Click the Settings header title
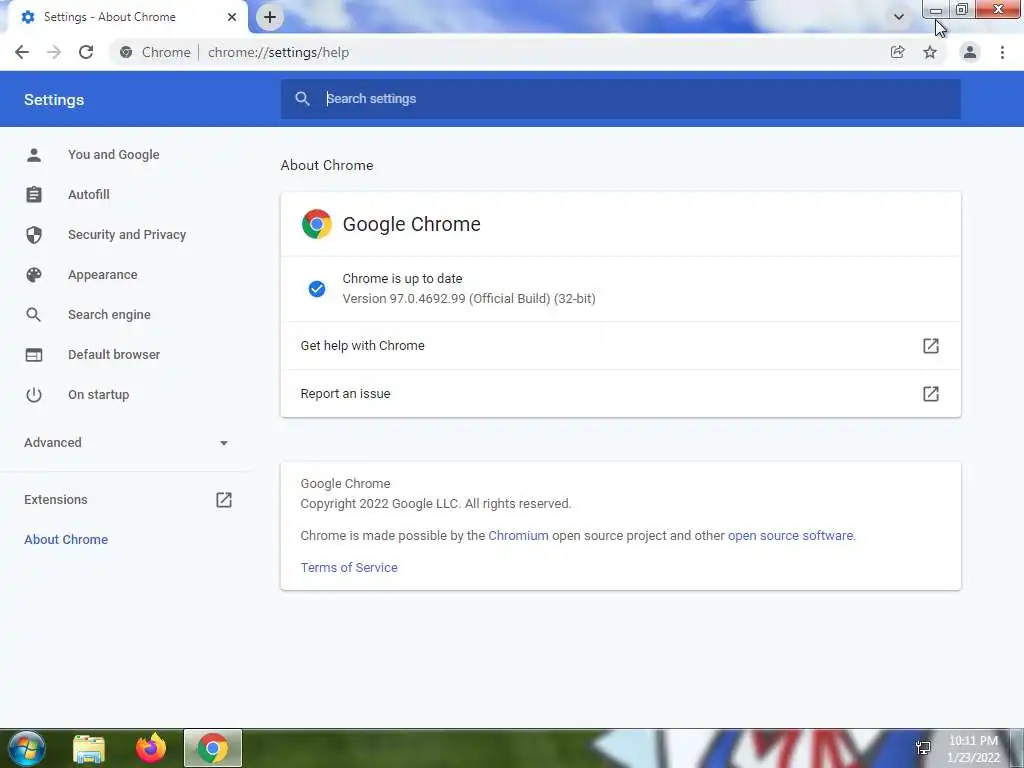 click(x=54, y=100)
